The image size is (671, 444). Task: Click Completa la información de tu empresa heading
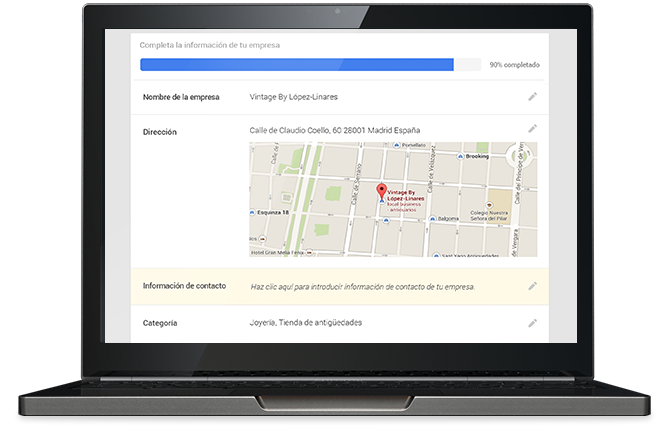[210, 45]
